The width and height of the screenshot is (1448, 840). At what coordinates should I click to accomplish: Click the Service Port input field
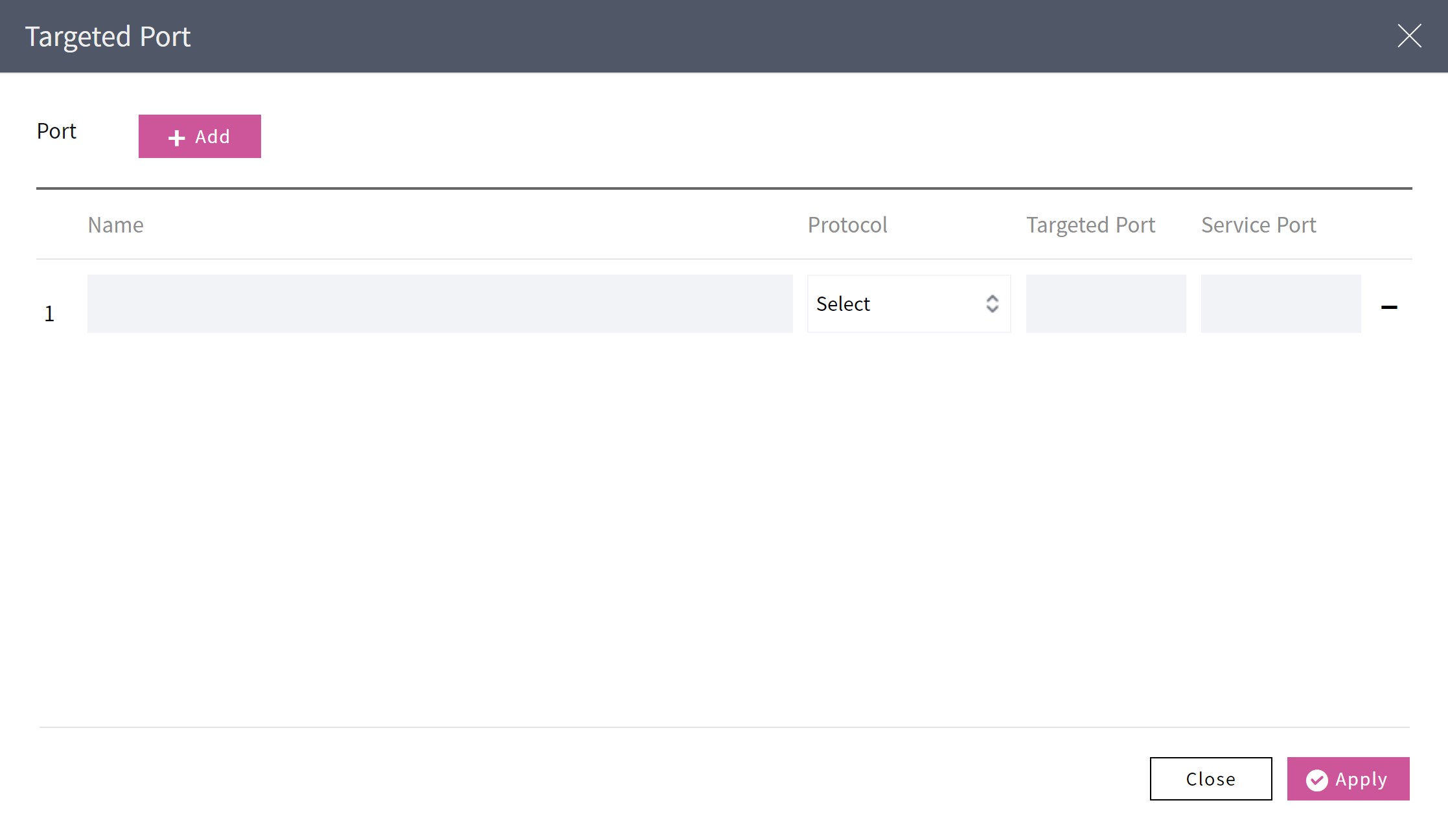click(1281, 304)
